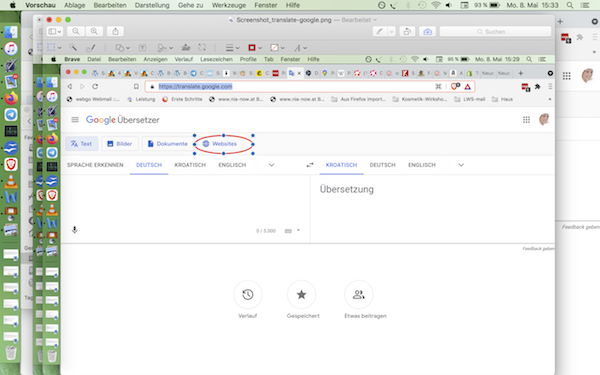The image size is (600, 375).
Task: Open Telegram in the leftmost dock
Action: click(11, 114)
